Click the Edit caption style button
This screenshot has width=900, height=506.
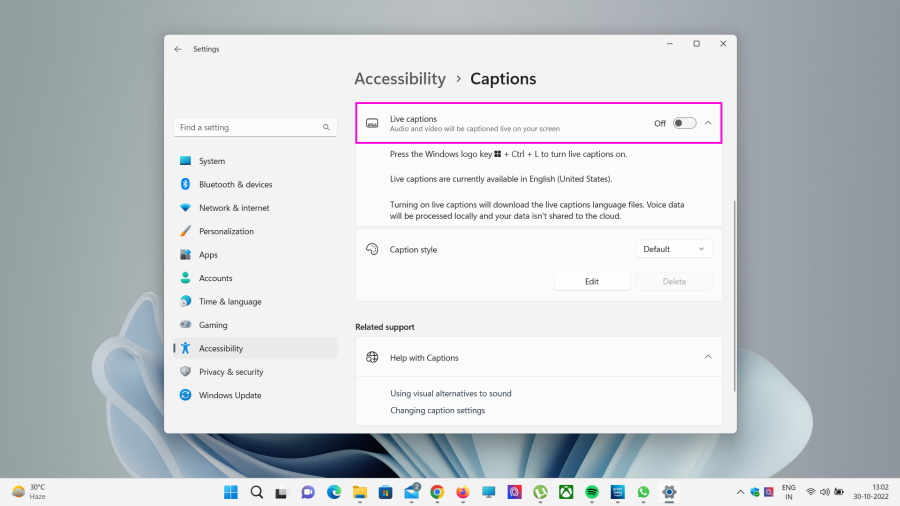pos(592,281)
